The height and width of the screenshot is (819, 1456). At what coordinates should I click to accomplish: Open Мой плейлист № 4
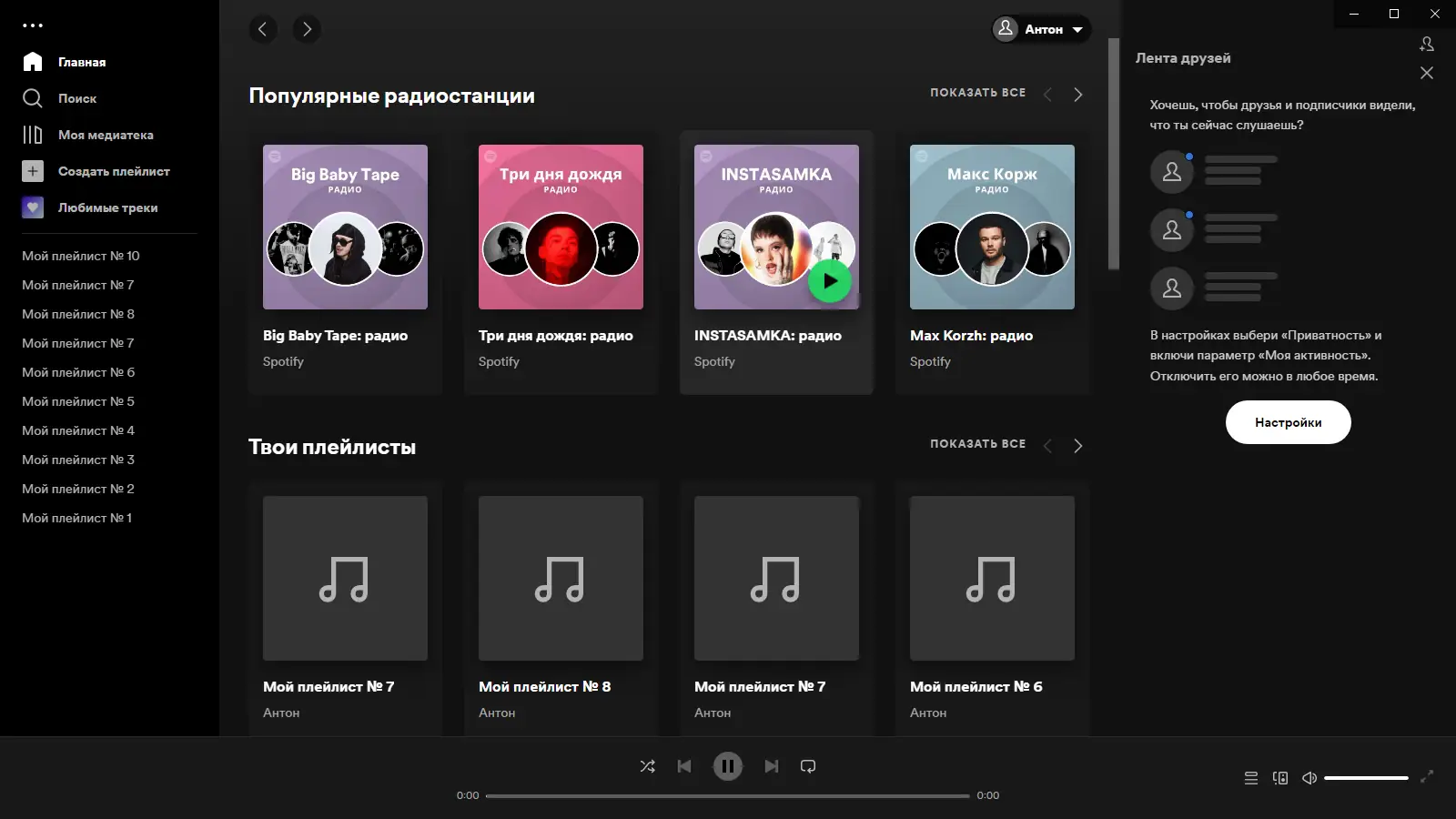(78, 430)
